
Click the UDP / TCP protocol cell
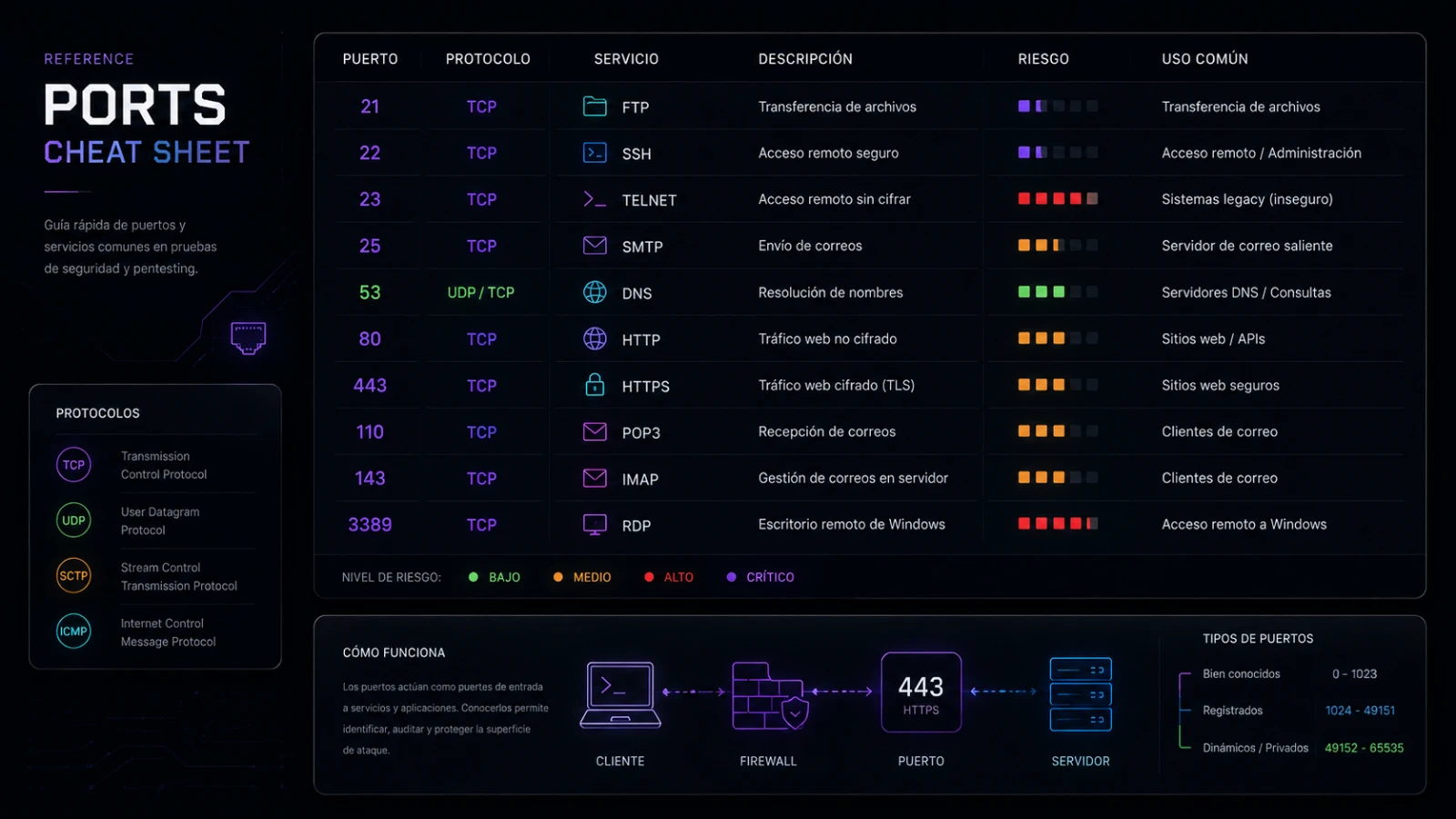tap(480, 292)
